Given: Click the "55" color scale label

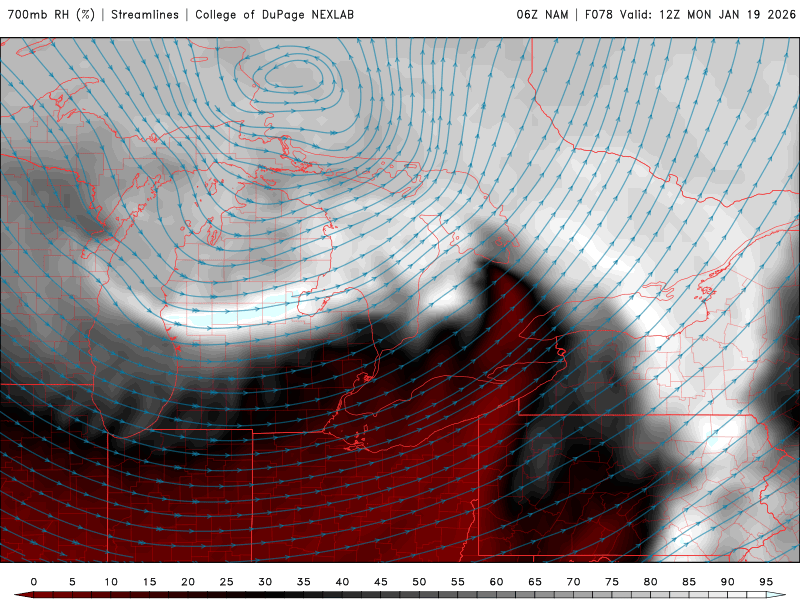Looking at the screenshot, I should click(x=458, y=582).
